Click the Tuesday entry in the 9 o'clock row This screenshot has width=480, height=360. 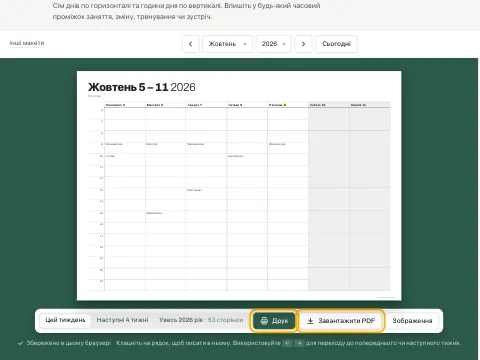click(x=152, y=144)
